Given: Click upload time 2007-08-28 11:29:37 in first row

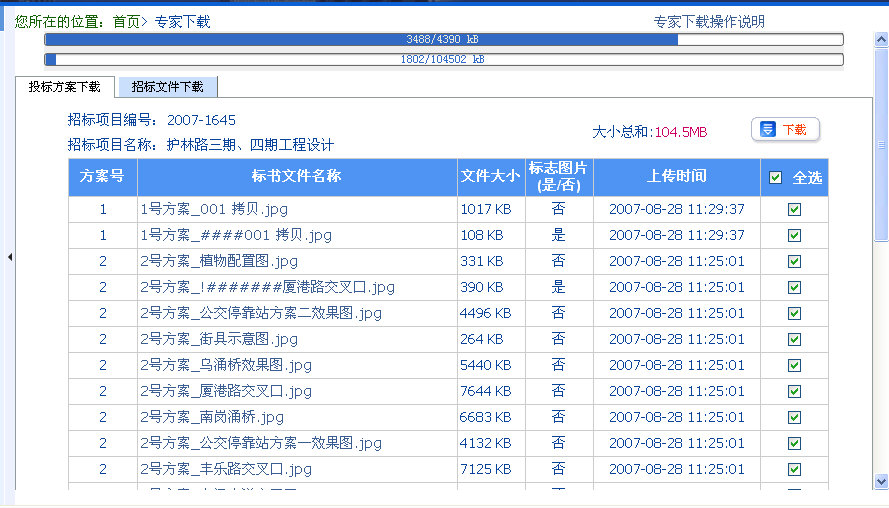Looking at the screenshot, I should (x=676, y=209).
